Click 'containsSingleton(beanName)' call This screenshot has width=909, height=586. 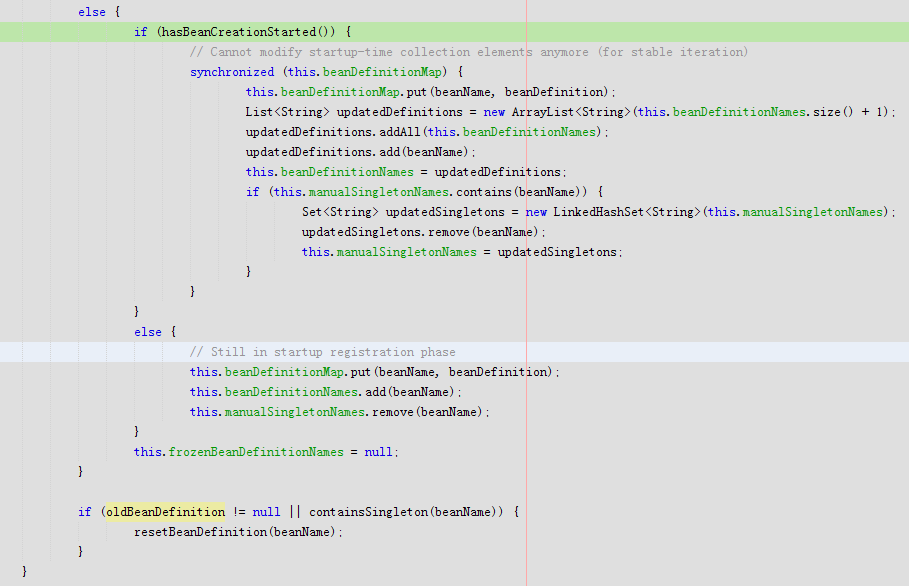click(x=403, y=512)
